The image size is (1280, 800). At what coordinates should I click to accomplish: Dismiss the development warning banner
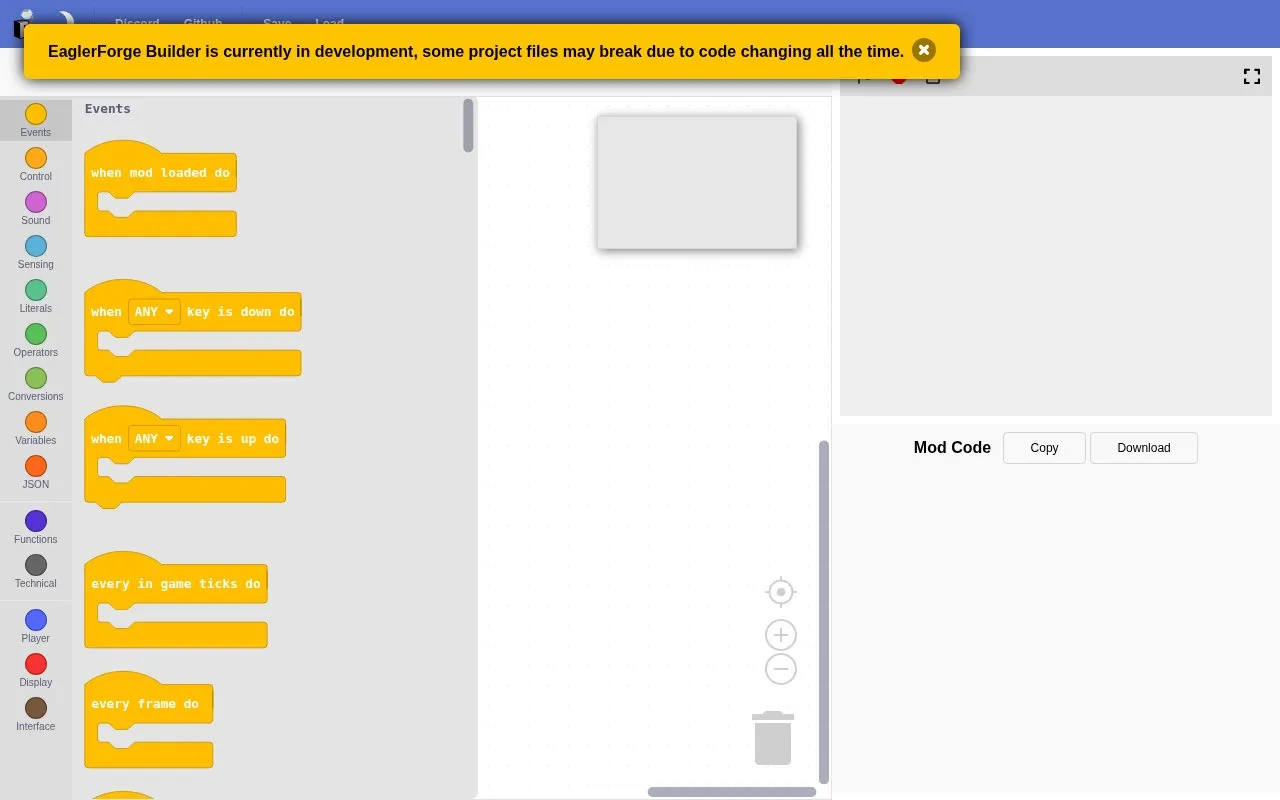924,50
